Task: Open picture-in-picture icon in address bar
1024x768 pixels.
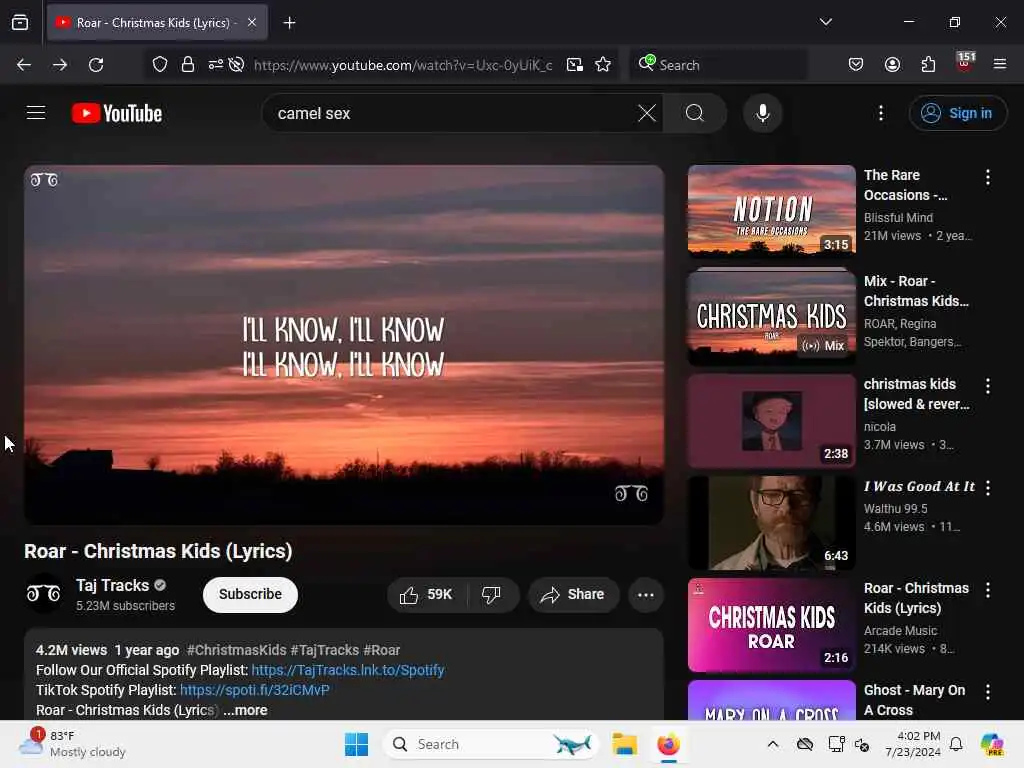Action: 575,65
